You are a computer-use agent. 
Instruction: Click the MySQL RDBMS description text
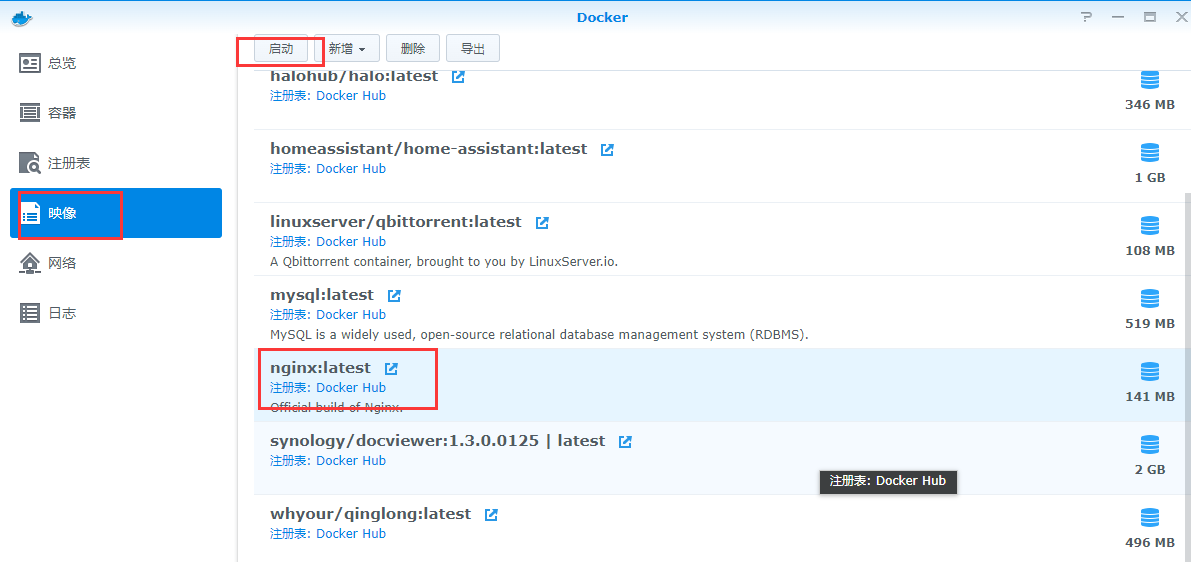click(x=539, y=334)
